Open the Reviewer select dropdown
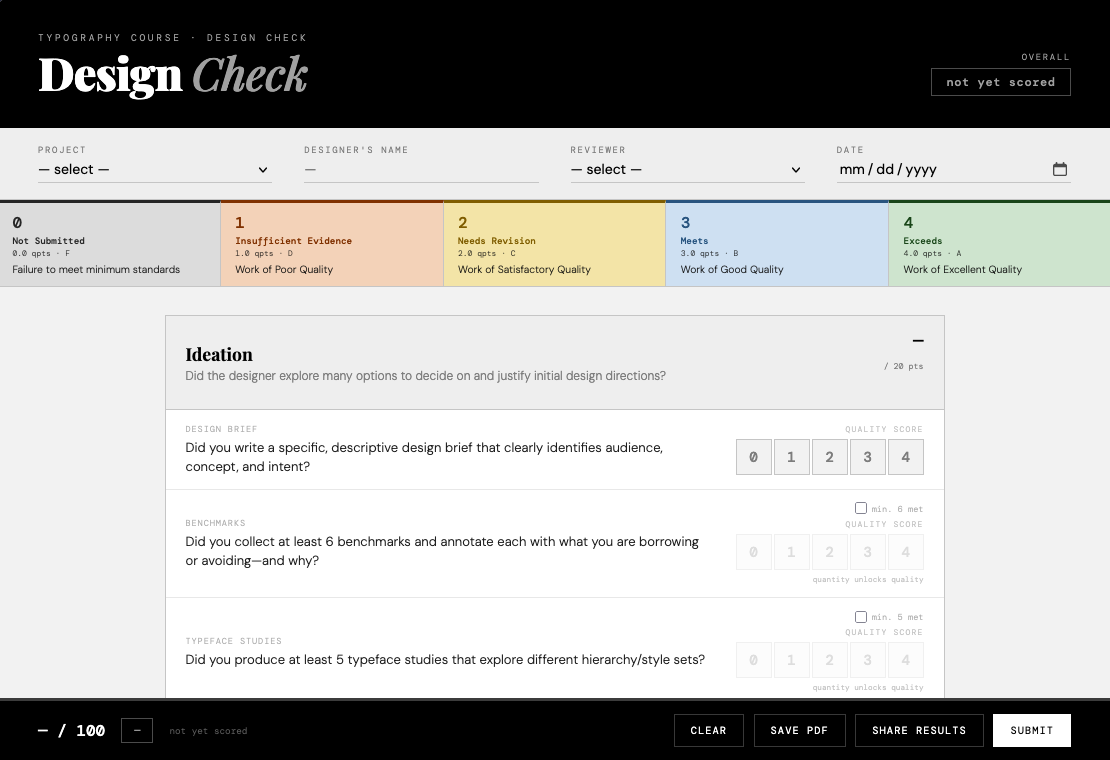1110x760 pixels. [x=687, y=169]
